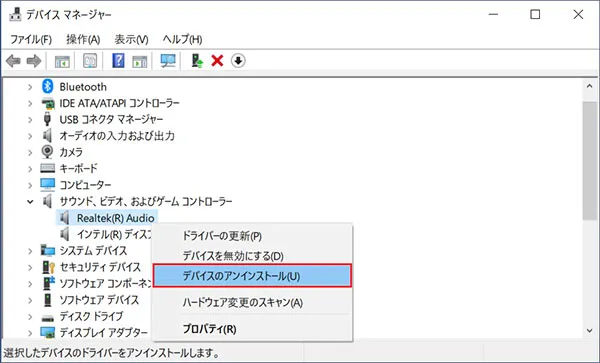Open the Help question mark icon

pos(118,61)
